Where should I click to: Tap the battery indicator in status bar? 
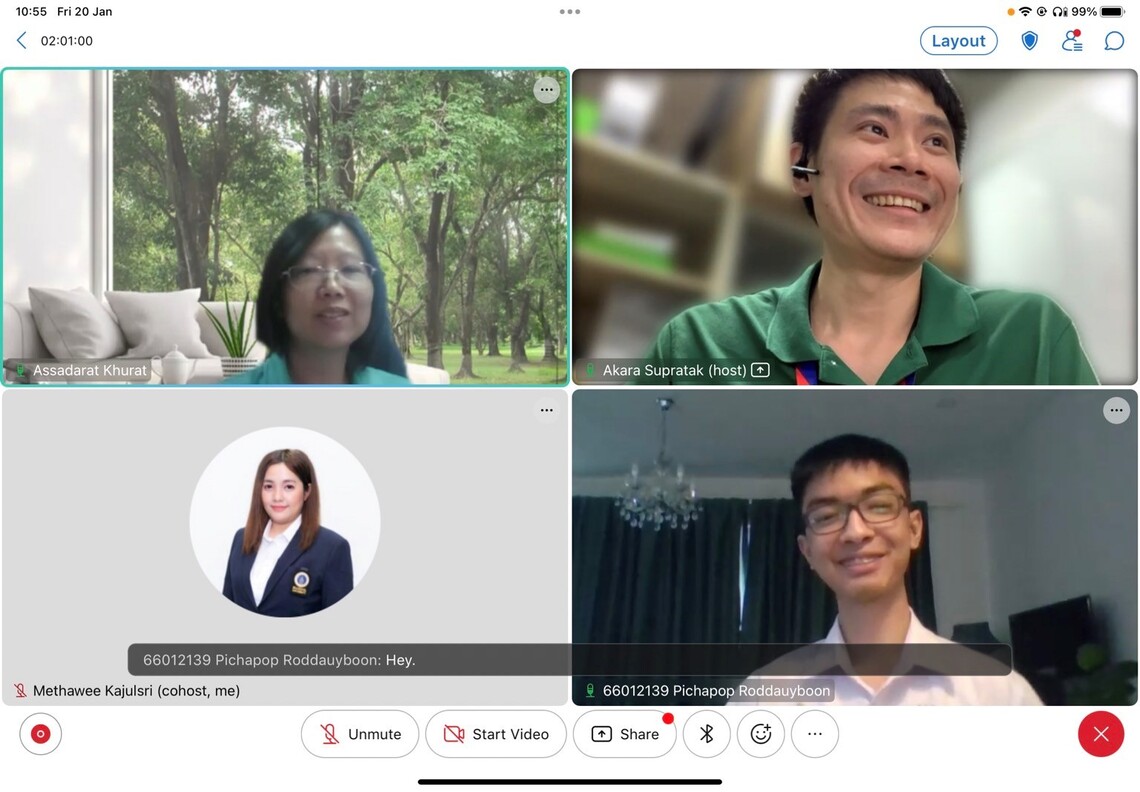(x=1112, y=12)
